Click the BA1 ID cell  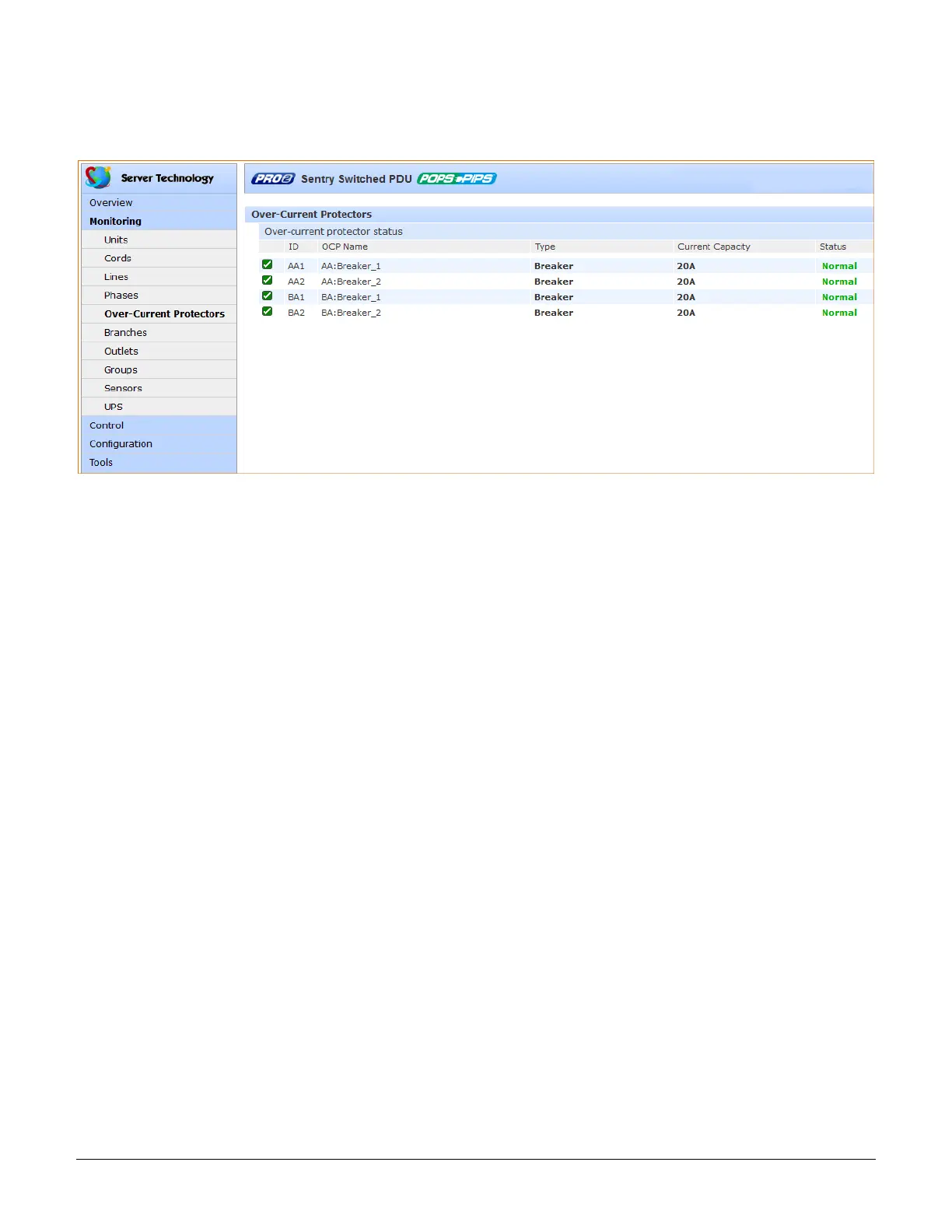pos(296,297)
